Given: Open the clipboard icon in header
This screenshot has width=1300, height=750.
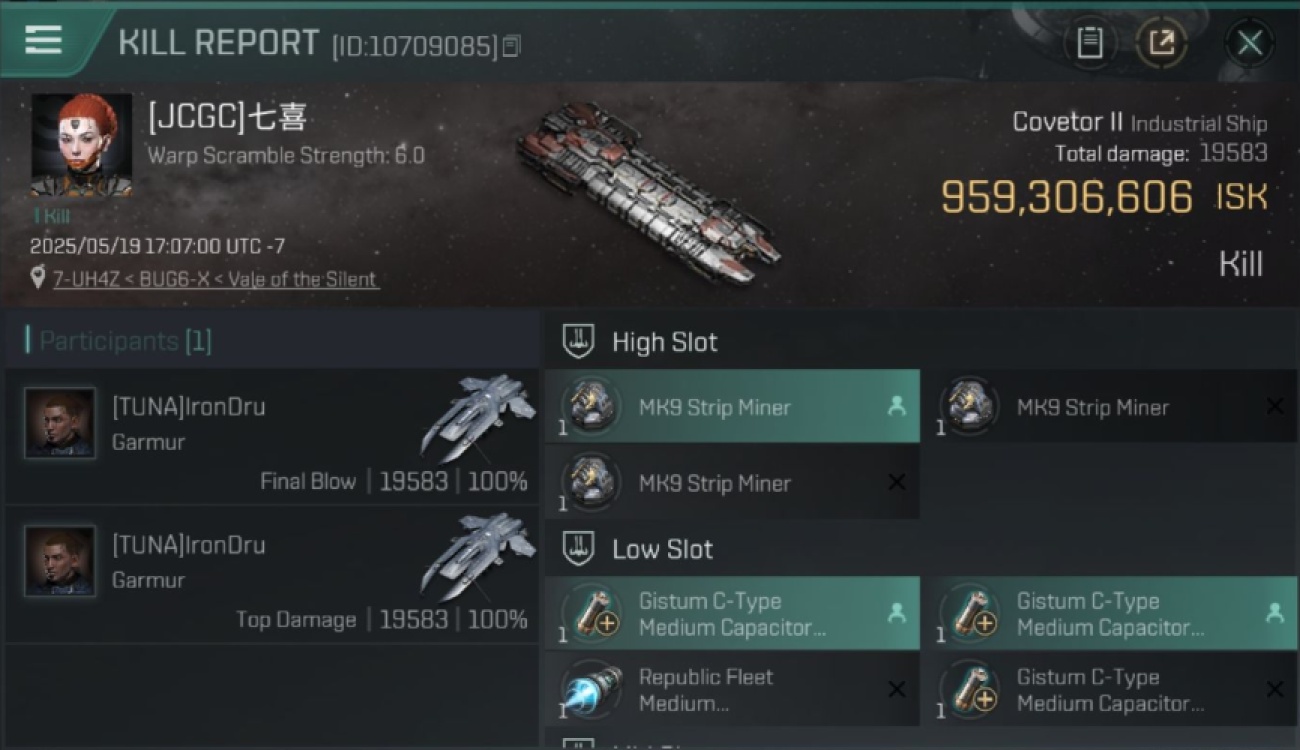Looking at the screenshot, I should coord(1090,43).
